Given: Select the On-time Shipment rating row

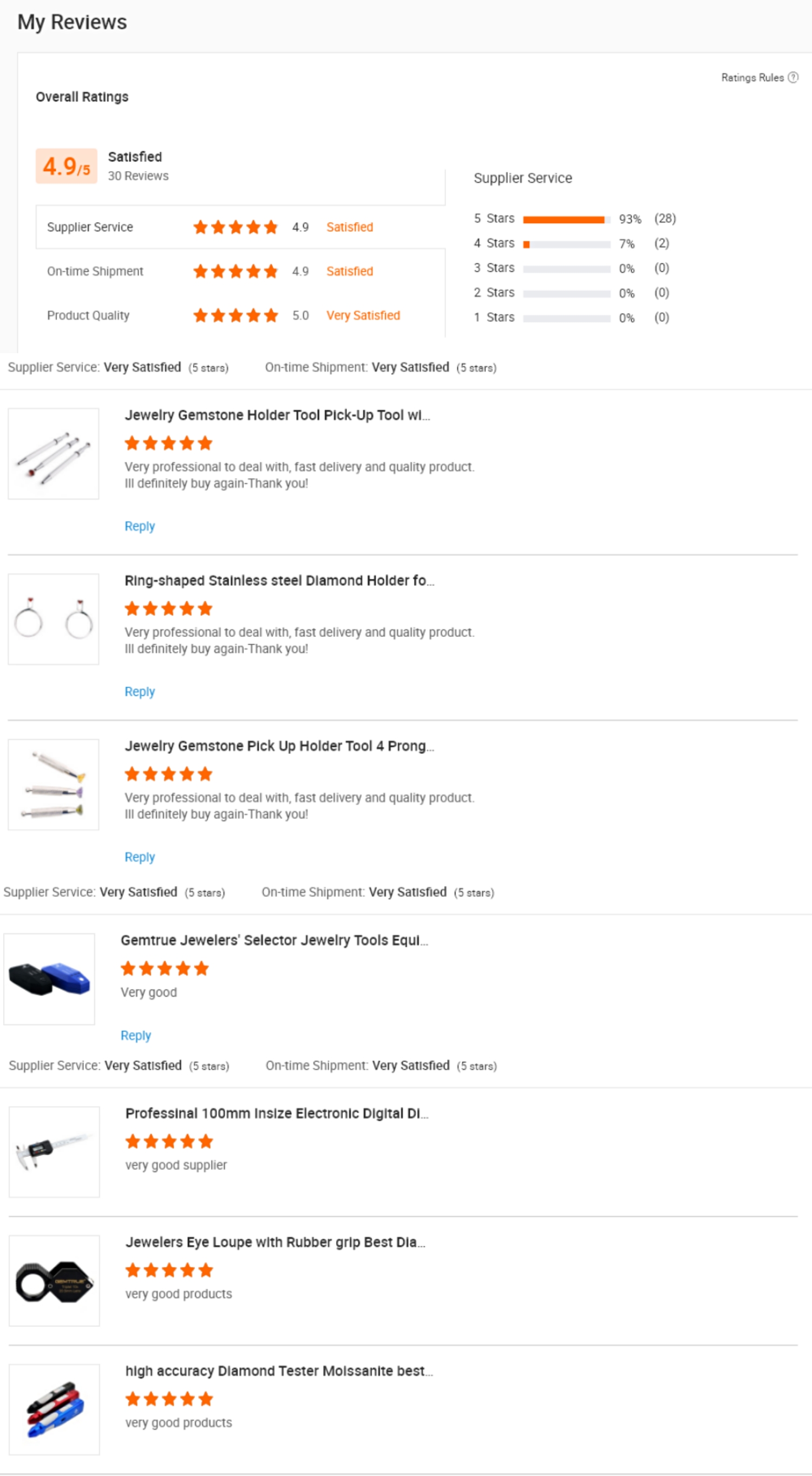Looking at the screenshot, I should click(240, 271).
